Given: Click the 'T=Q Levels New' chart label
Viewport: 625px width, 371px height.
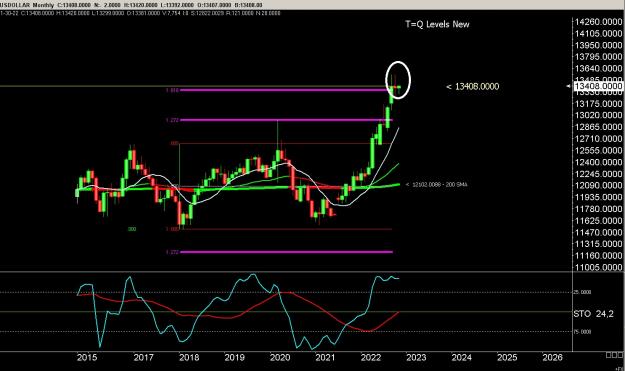Looking at the screenshot, I should (437, 24).
